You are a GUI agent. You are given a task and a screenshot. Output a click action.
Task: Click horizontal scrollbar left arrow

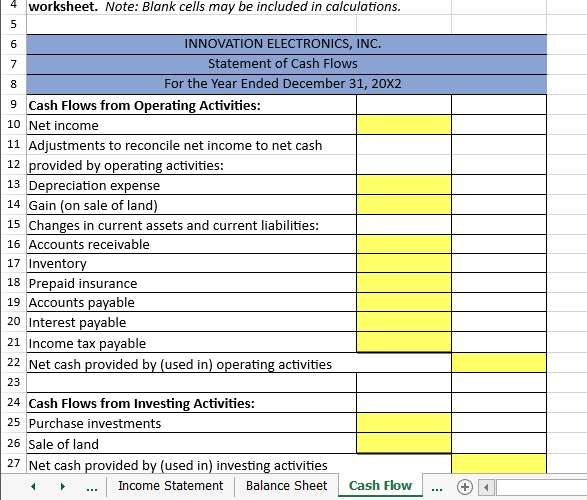point(486,487)
